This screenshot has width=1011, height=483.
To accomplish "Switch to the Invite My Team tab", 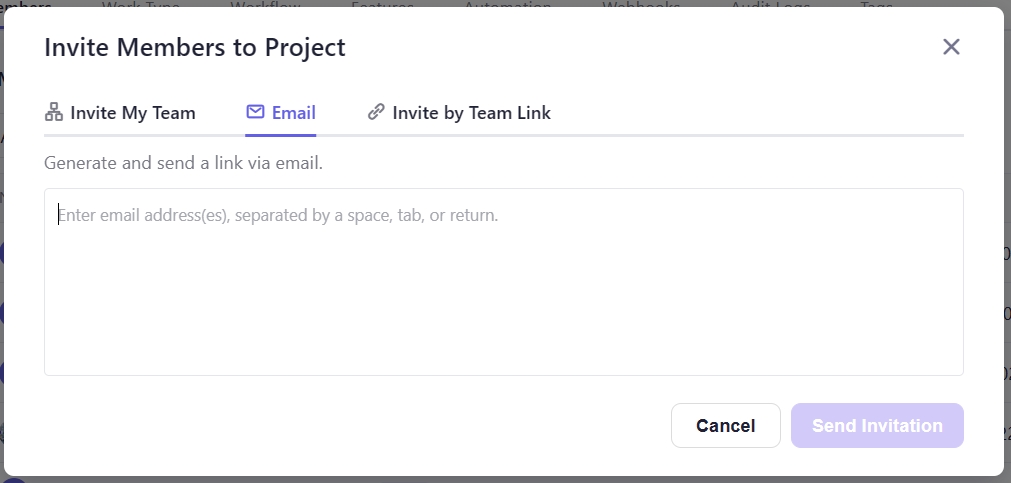I will click(132, 113).
